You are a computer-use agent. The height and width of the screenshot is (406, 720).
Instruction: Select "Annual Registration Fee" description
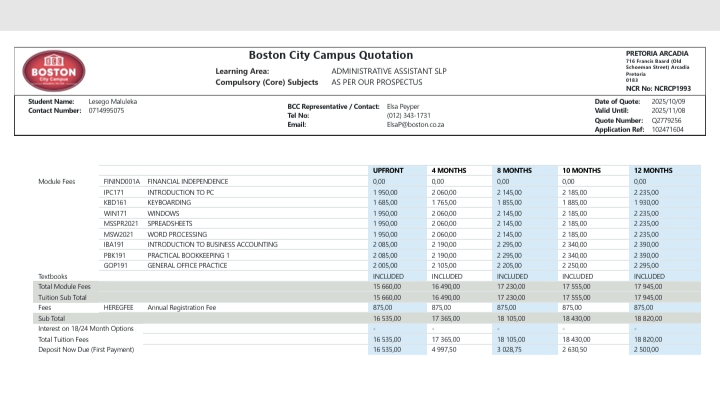click(x=181, y=308)
